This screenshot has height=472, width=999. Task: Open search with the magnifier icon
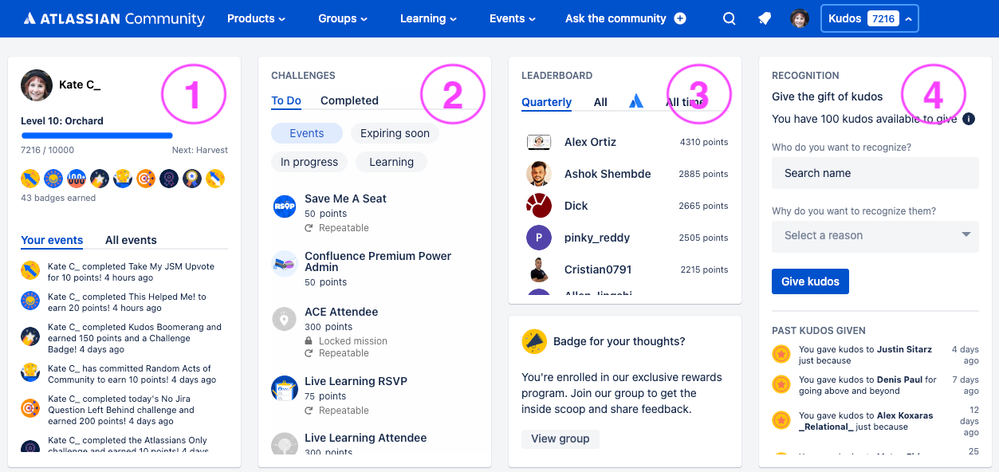tap(729, 18)
